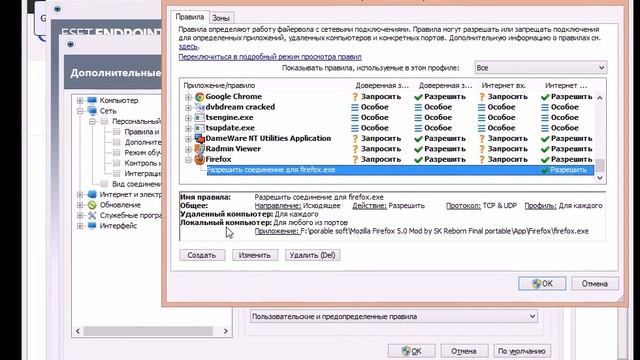Open the здесь help link
This screenshot has height=360, width=640.
click(188, 47)
